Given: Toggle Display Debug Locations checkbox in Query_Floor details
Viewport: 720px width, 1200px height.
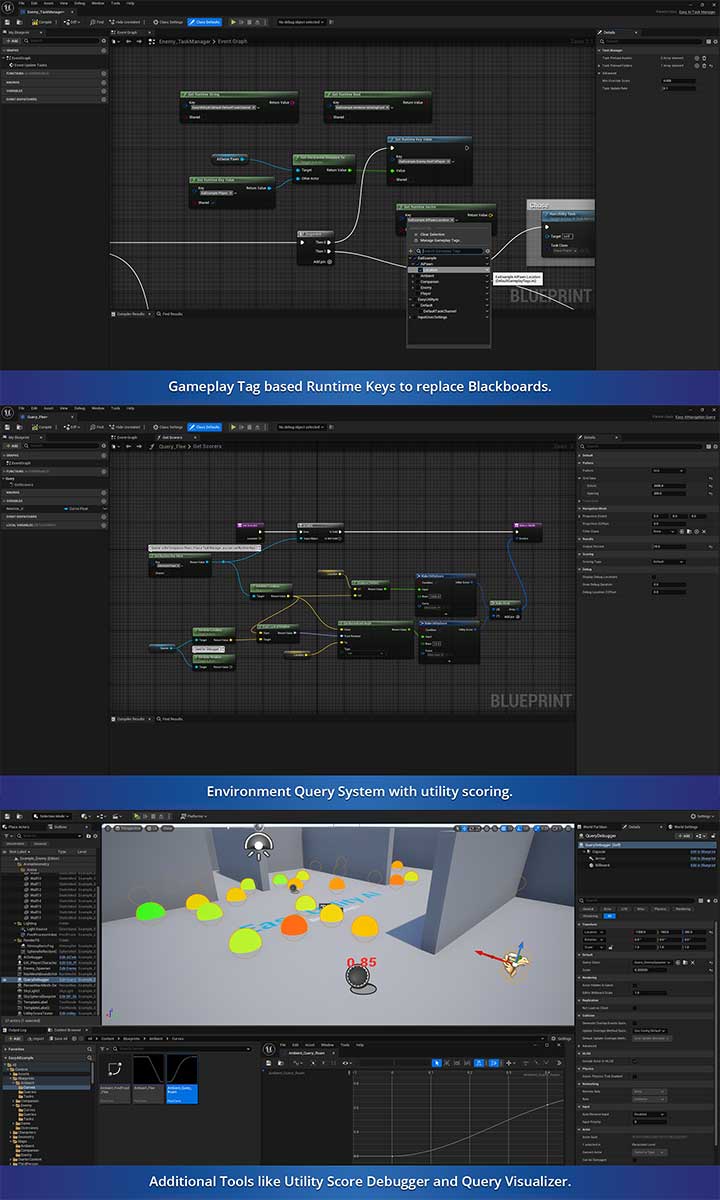Looking at the screenshot, I should click(655, 577).
